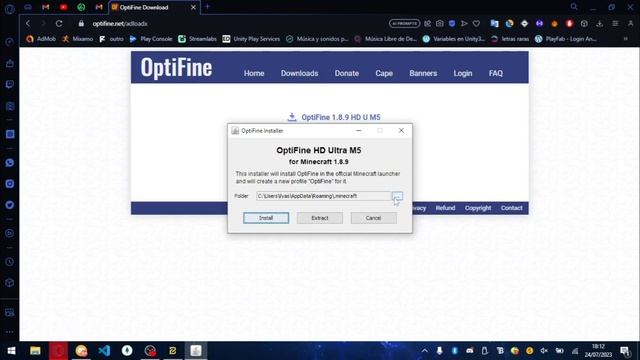Add page to bookmarks with heart icon
This screenshot has width=640, height=360.
coord(476,24)
